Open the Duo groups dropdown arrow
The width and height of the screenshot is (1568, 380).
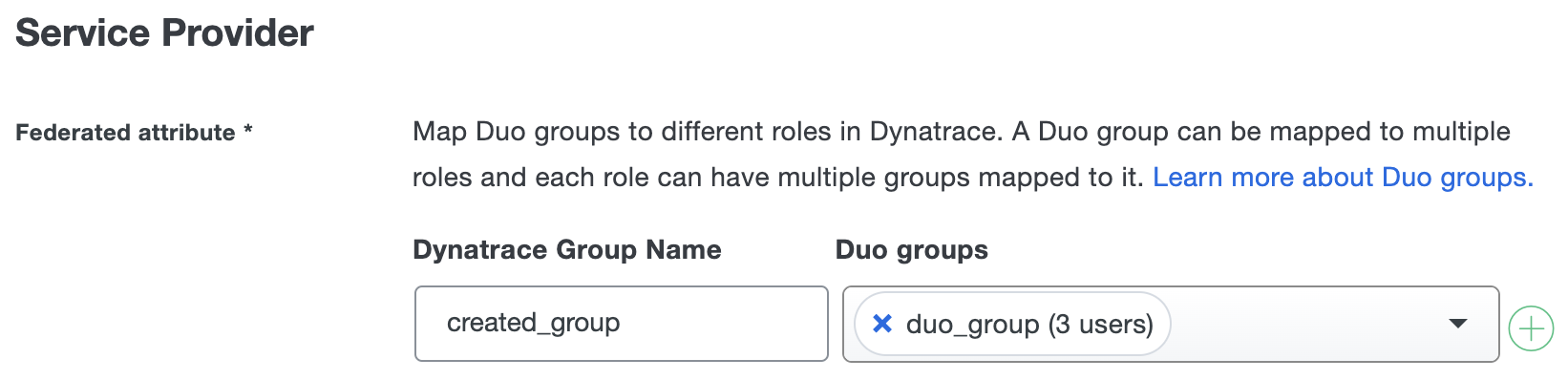pyautogui.click(x=1457, y=324)
